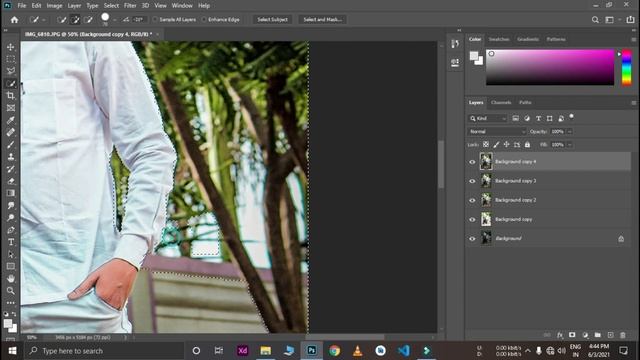Image resolution: width=640 pixels, height=360 pixels.
Task: Select the Path Selection tool
Action: [x=11, y=254]
